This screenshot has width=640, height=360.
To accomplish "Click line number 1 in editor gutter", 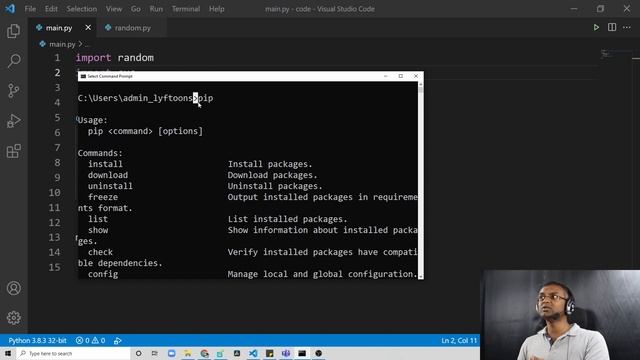I will [57, 58].
